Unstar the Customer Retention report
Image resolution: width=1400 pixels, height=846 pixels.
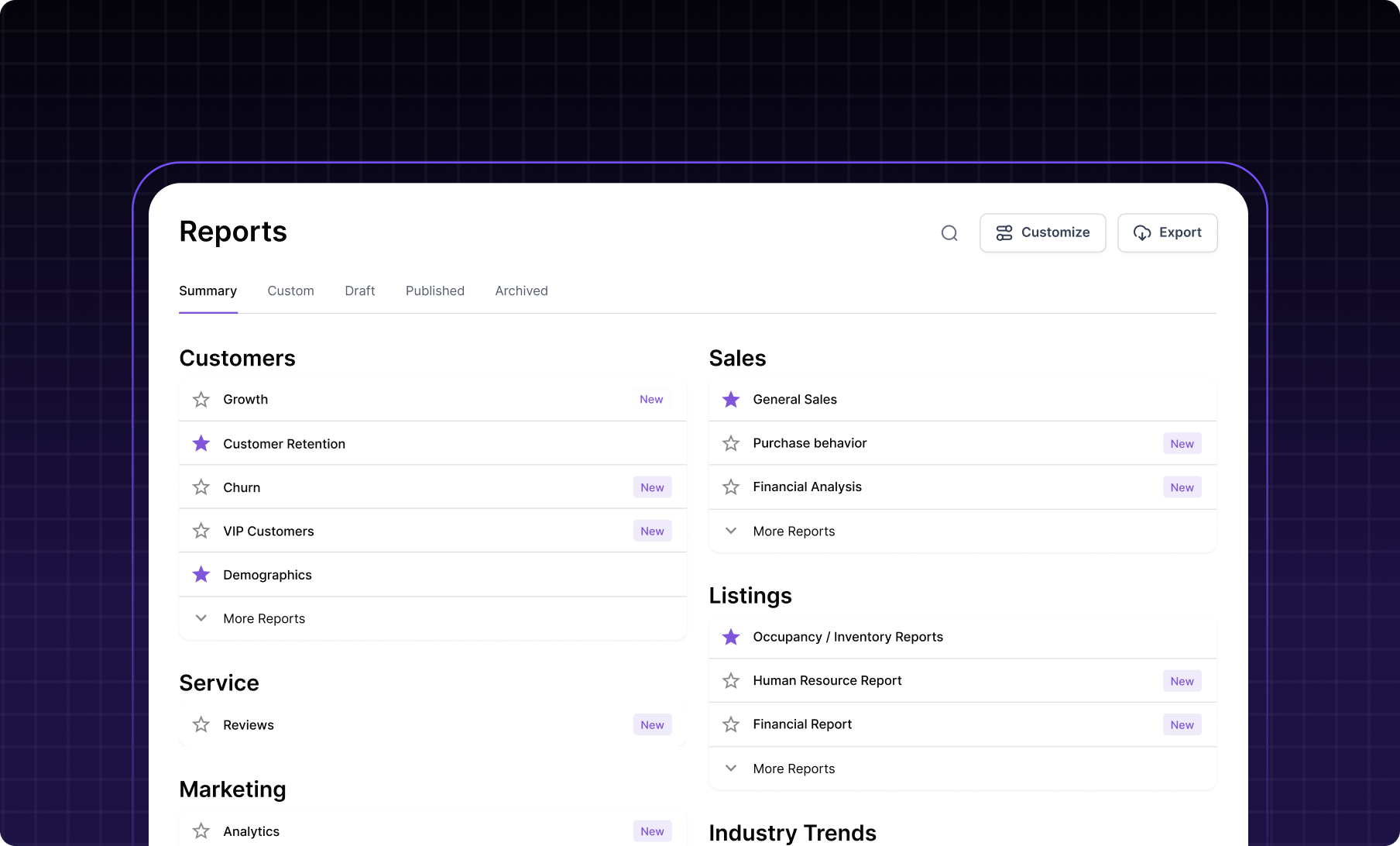(x=201, y=444)
